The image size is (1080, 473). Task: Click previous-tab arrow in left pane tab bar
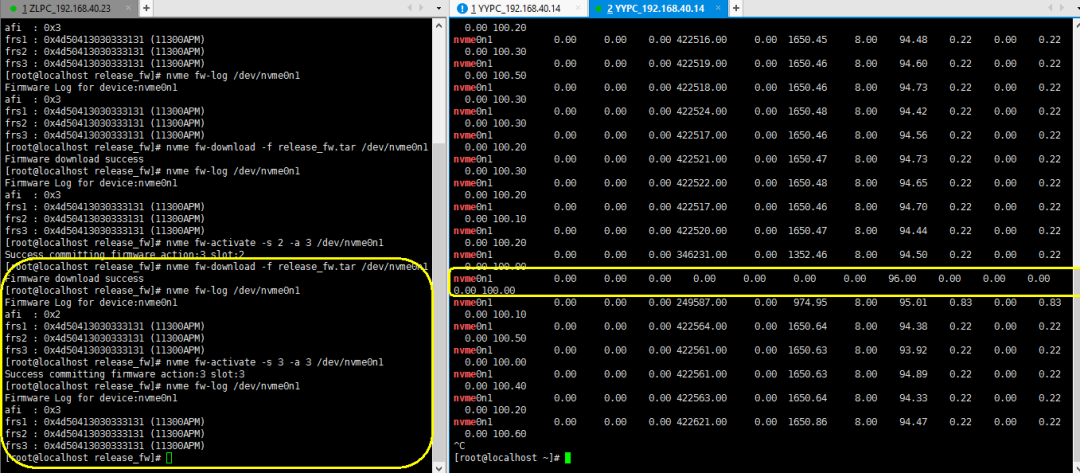[411, 8]
